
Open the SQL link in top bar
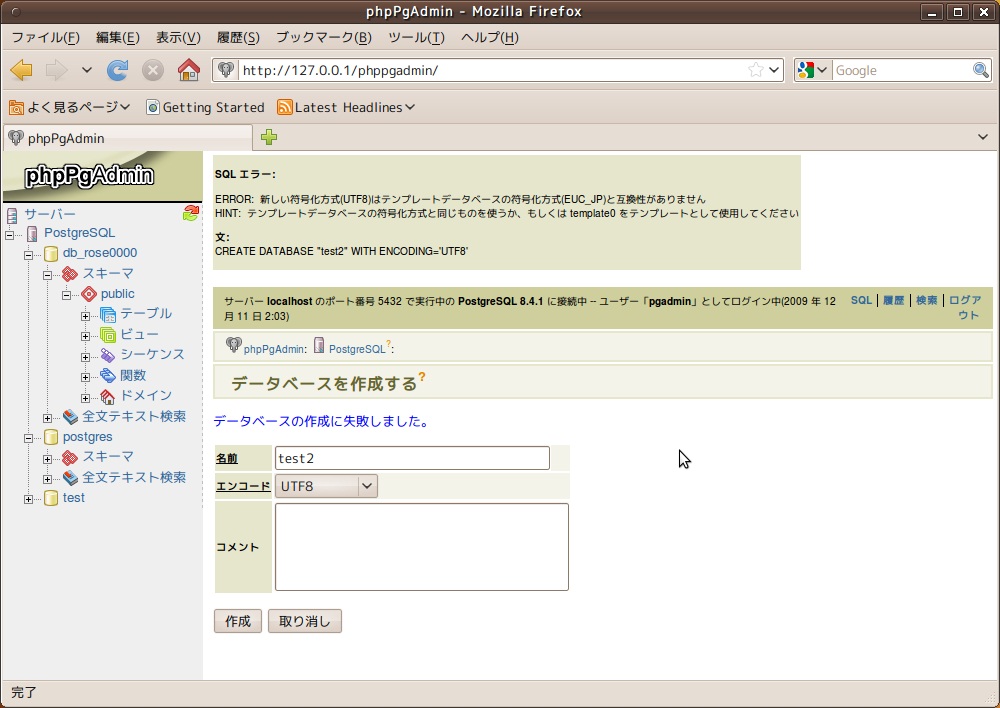[861, 300]
